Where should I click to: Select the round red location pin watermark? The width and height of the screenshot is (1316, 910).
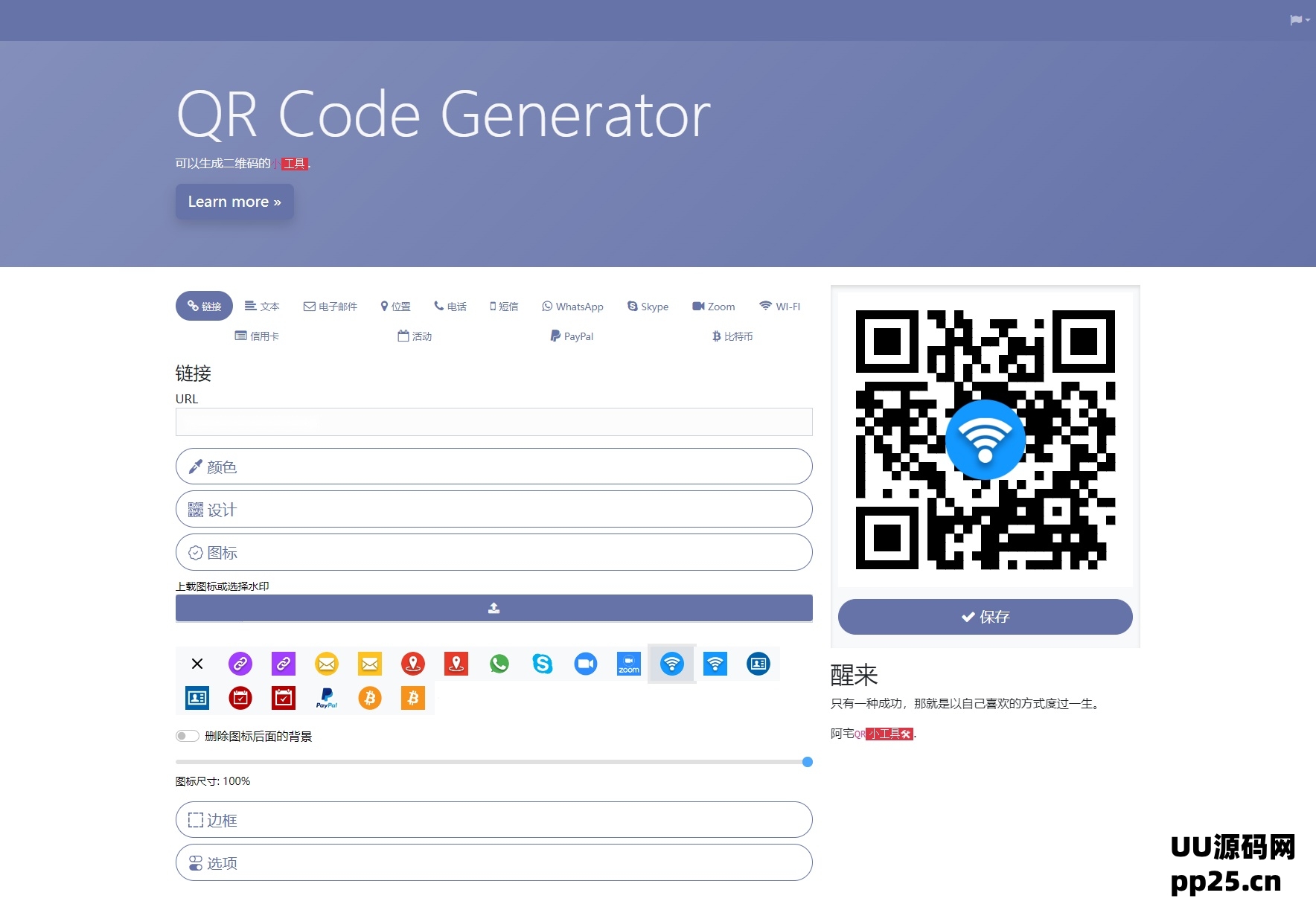coord(413,664)
